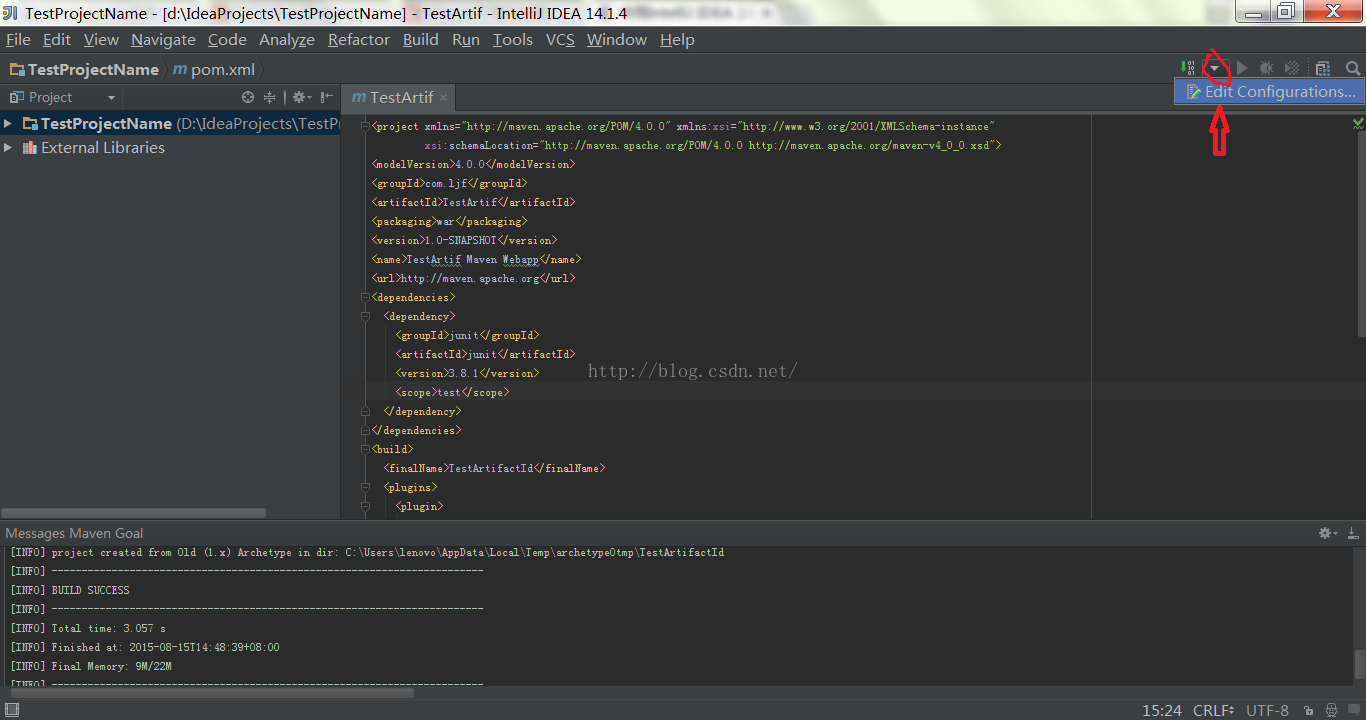This screenshot has height=720, width=1366.
Task: Click the Run with Coverage icon
Action: coord(1292,68)
